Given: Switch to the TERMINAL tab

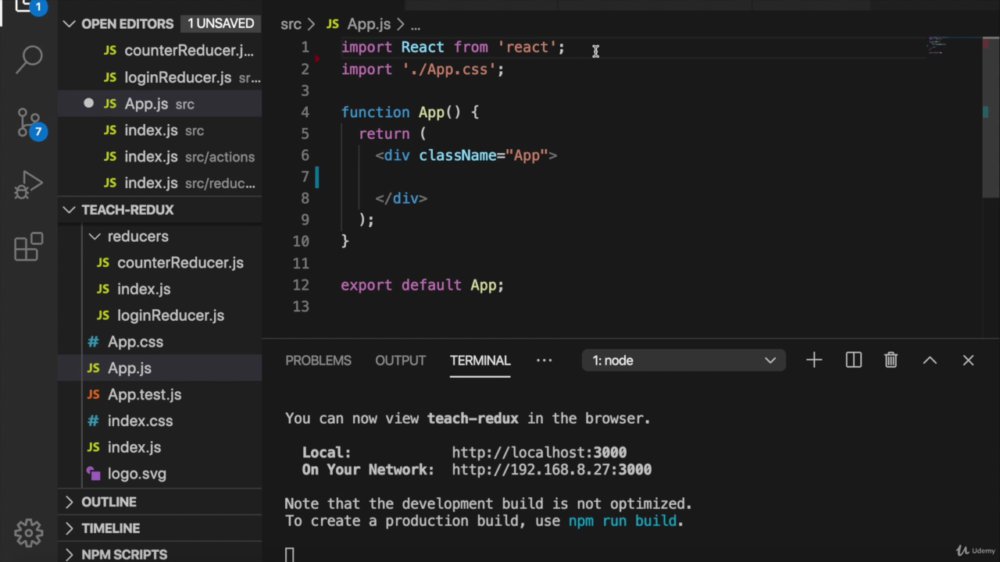Looking at the screenshot, I should [480, 360].
